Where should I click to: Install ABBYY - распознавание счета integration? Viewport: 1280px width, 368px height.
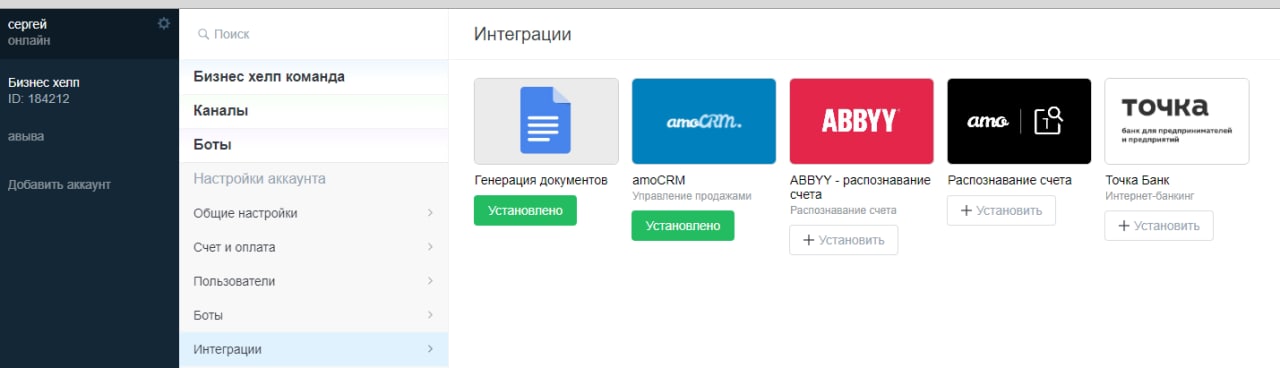tap(843, 240)
